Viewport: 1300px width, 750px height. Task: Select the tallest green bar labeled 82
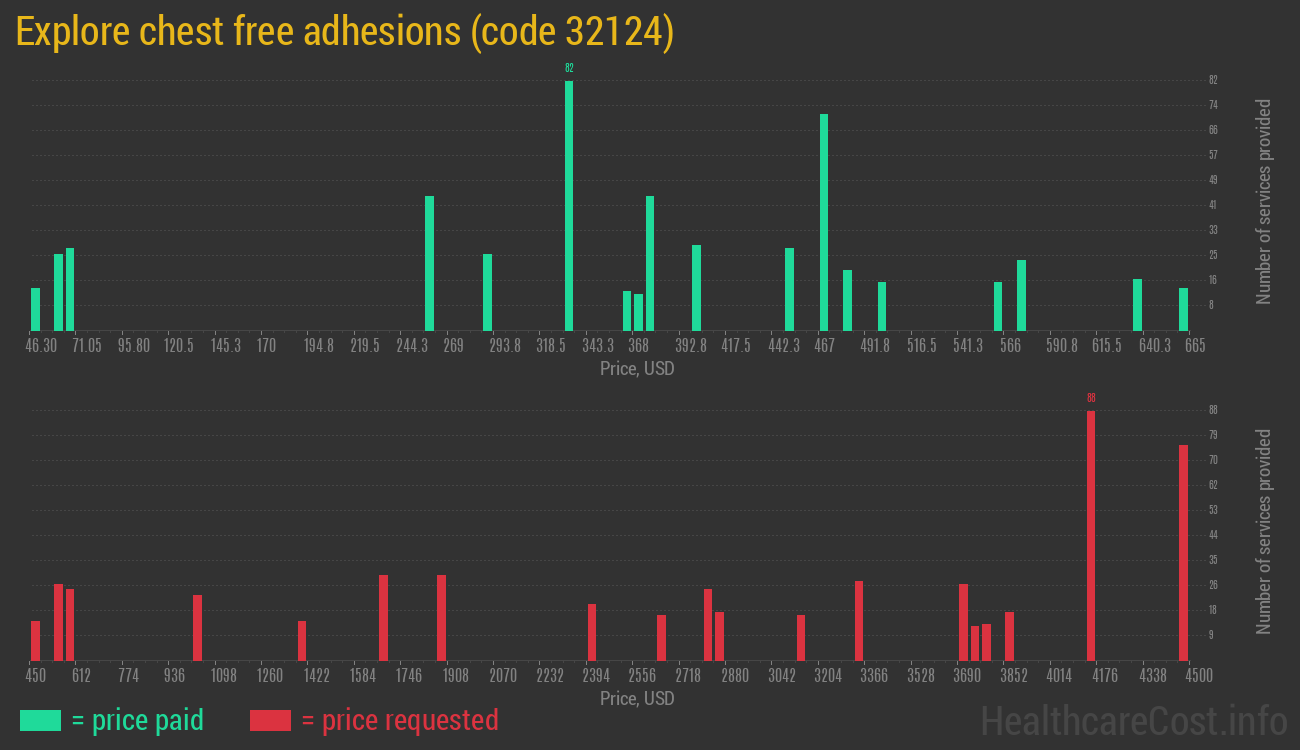click(569, 205)
